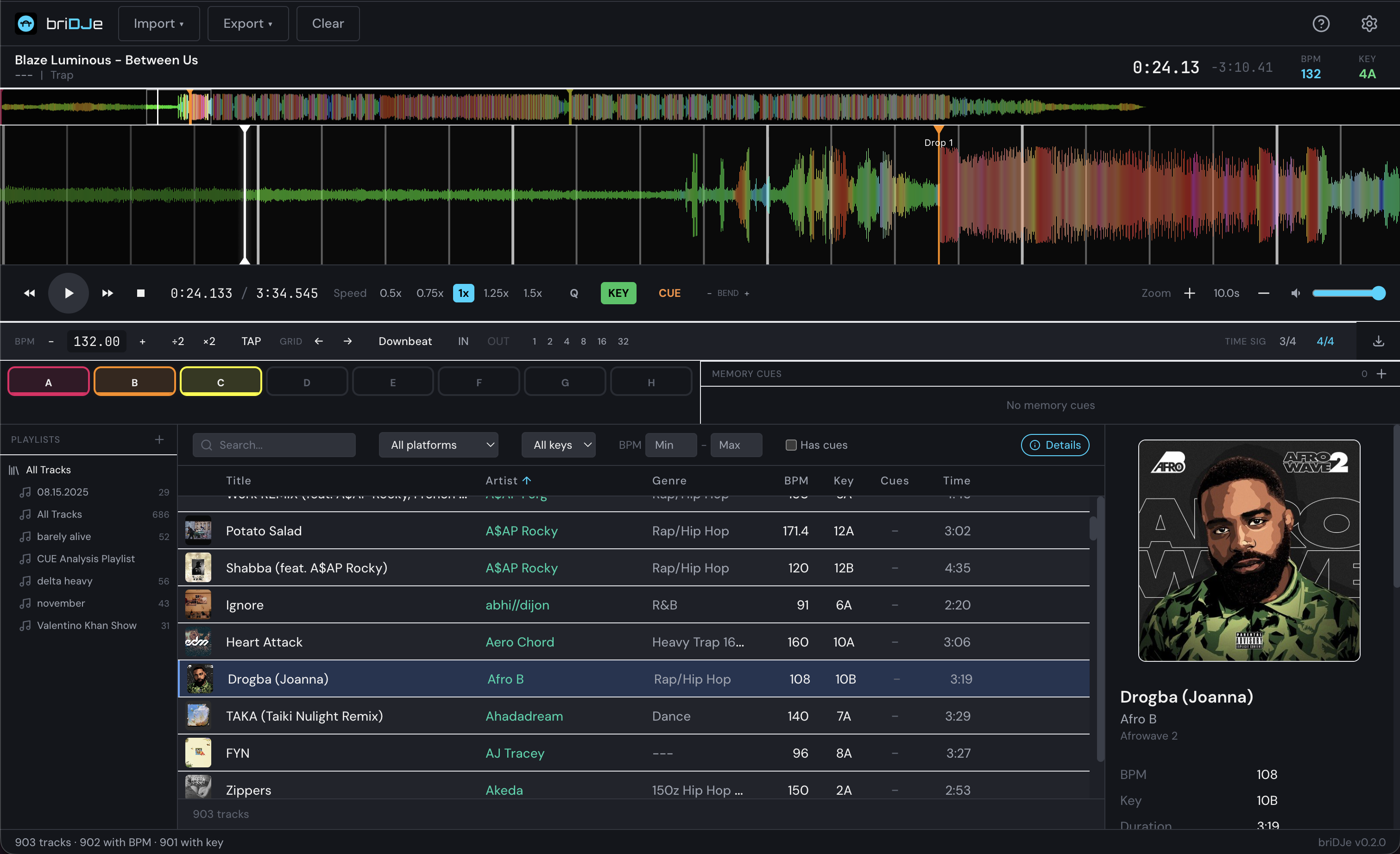The image size is (1400, 854).
Task: Trigger hot cue A pad
Action: click(x=48, y=382)
